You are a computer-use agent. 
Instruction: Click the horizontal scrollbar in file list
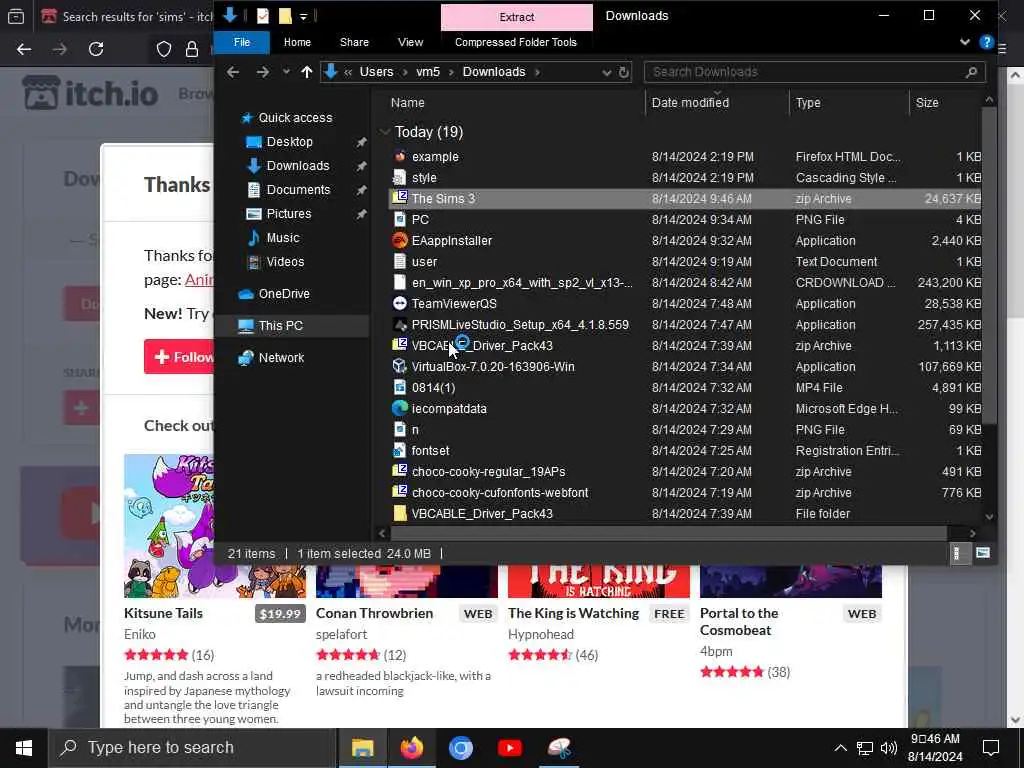click(668, 533)
